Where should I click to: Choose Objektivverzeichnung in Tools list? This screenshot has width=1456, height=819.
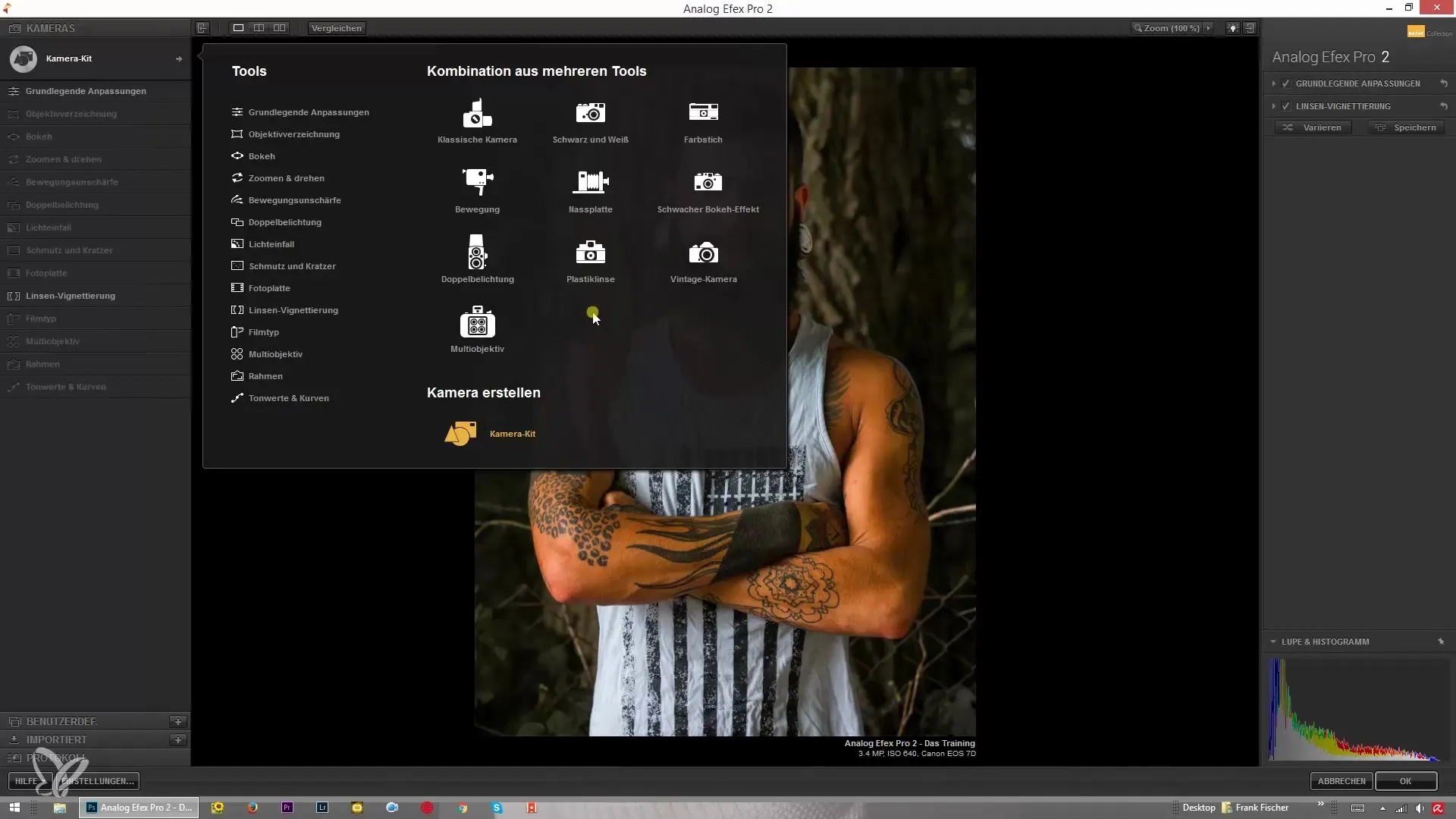coord(285,134)
